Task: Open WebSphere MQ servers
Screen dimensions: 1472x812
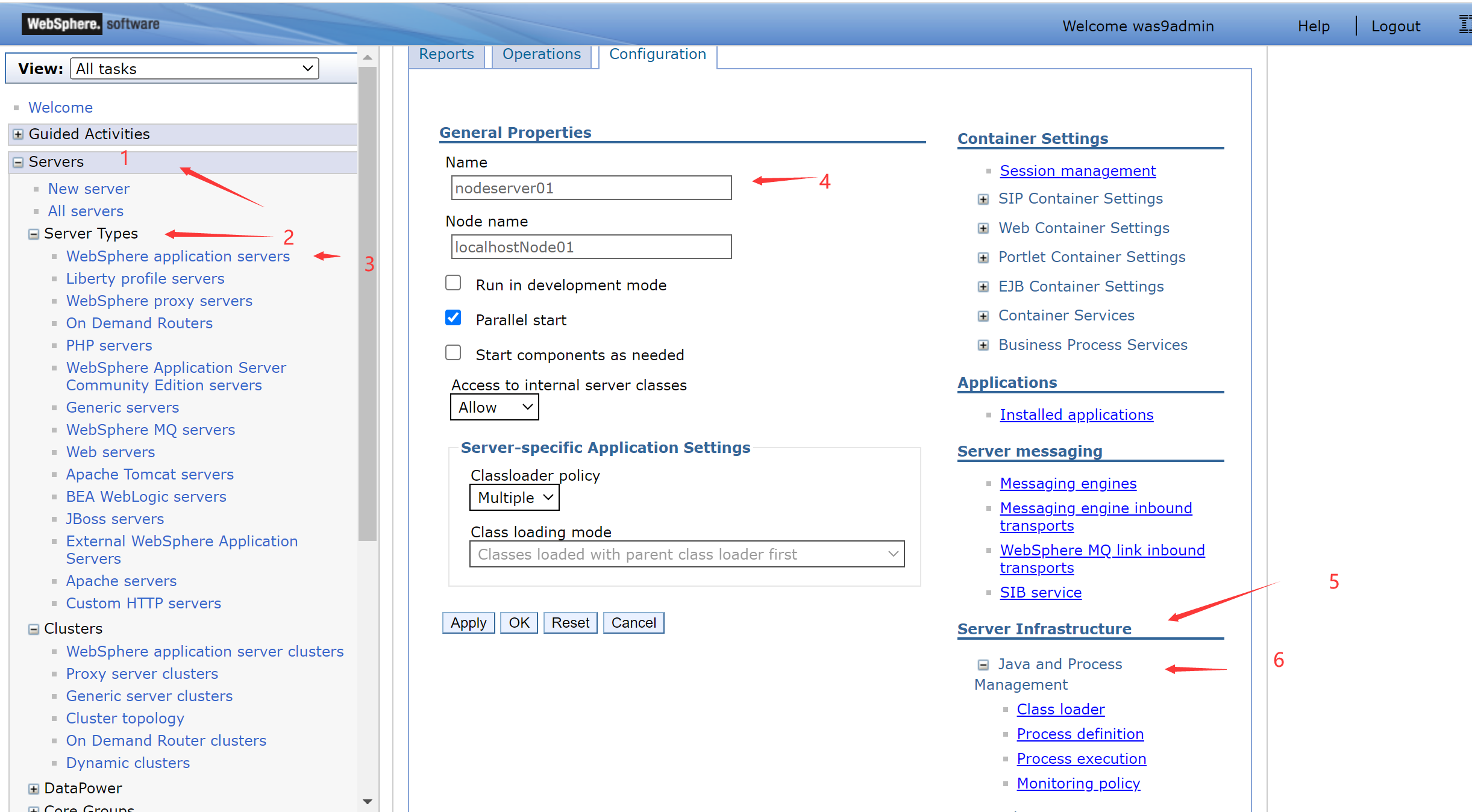Action: [x=151, y=430]
